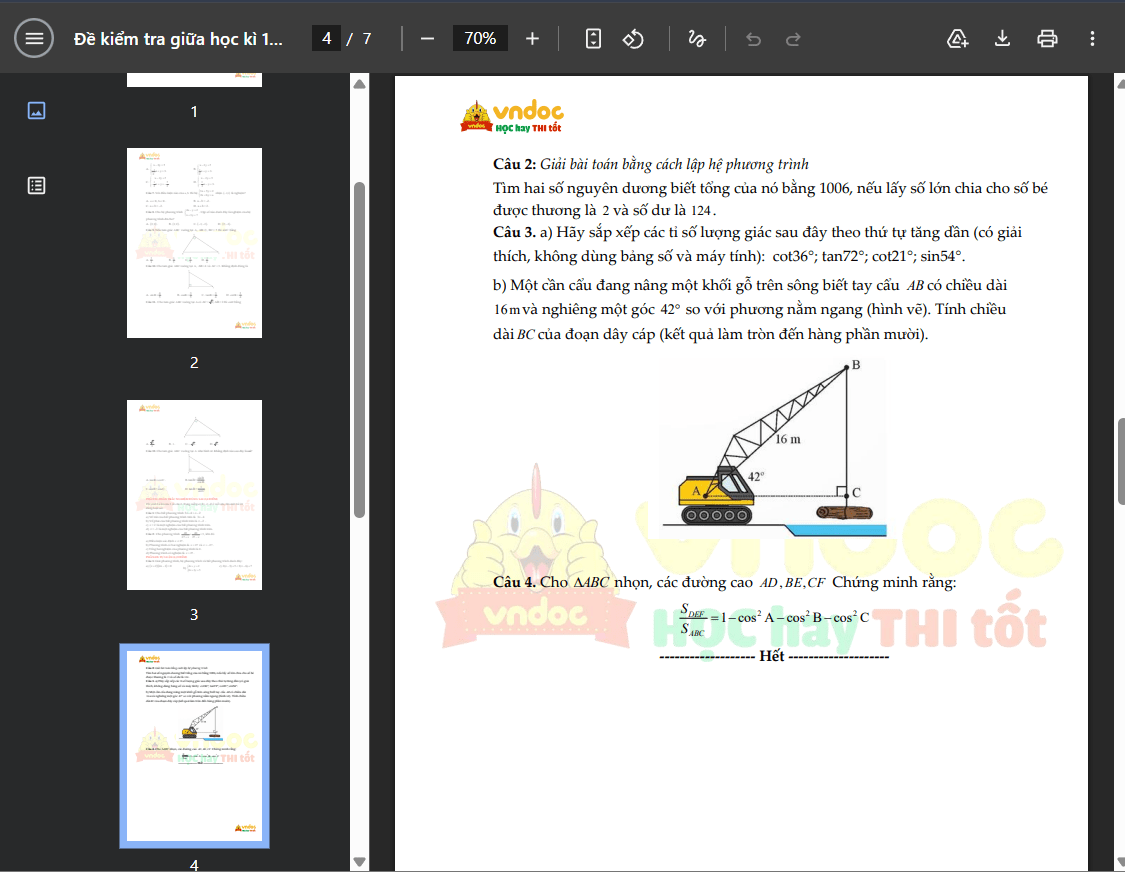
Task: Select page 3 thumbnail
Action: pos(194,494)
